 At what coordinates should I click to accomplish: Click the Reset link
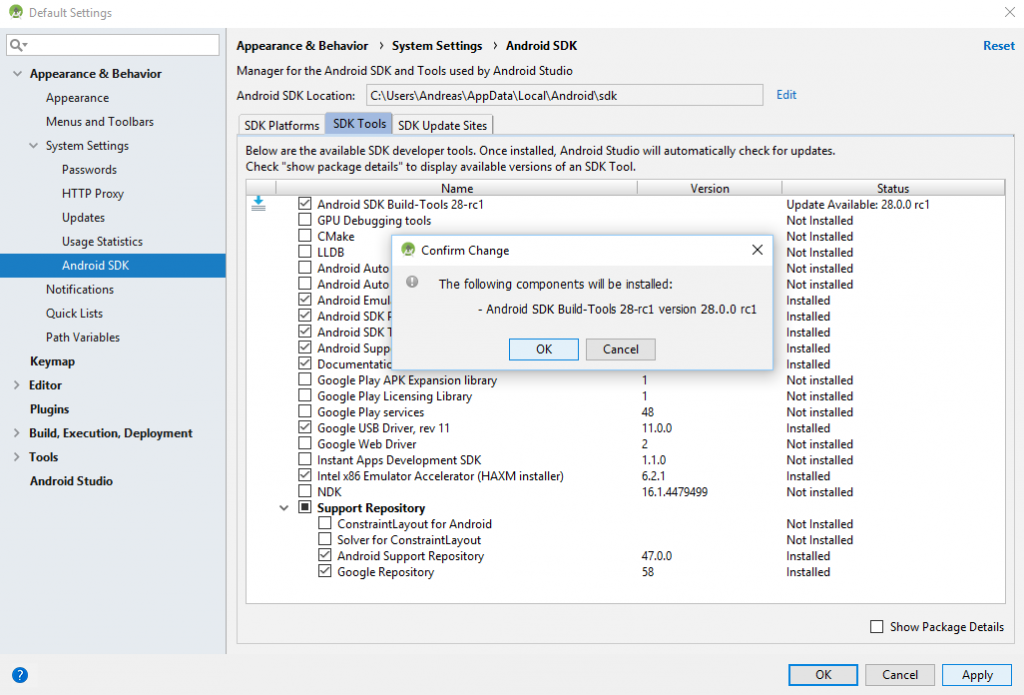coord(999,46)
